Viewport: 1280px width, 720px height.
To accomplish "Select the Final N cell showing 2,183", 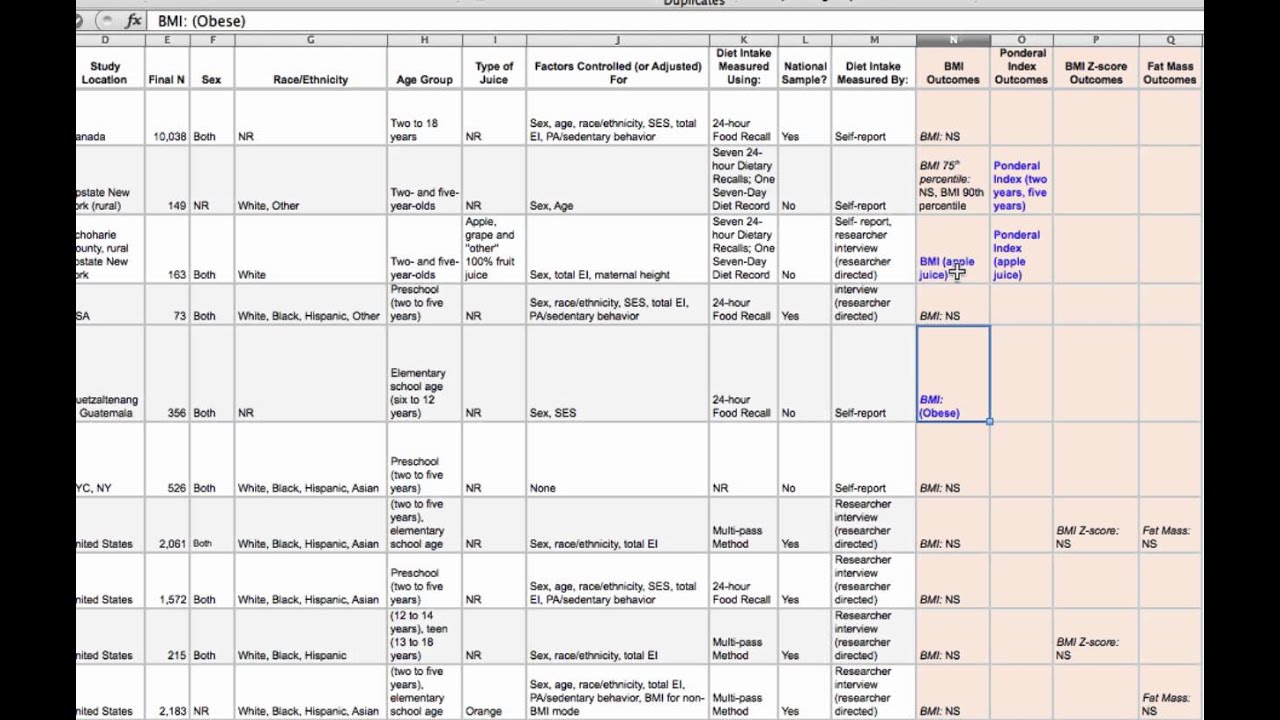I will coord(167,693).
